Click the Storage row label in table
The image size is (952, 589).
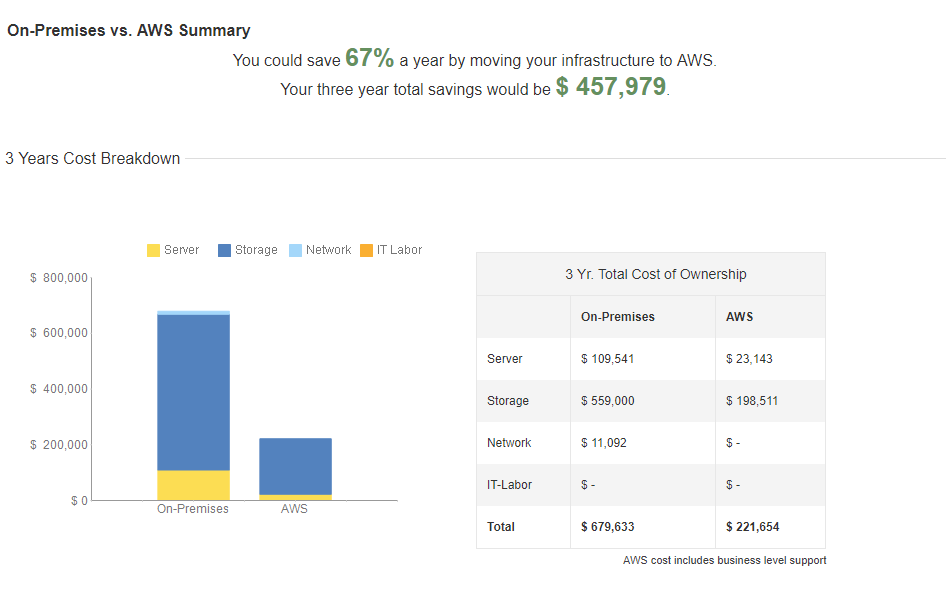click(x=508, y=401)
